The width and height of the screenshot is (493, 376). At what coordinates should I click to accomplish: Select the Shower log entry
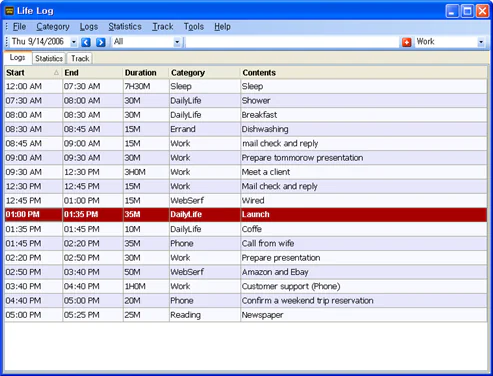(246, 101)
